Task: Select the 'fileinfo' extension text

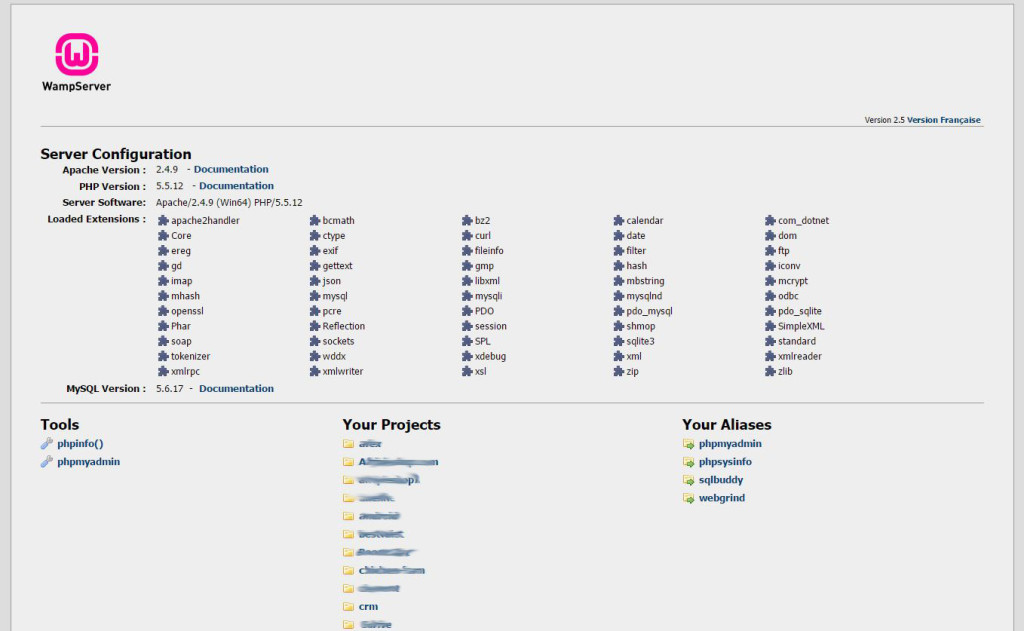Action: (489, 251)
